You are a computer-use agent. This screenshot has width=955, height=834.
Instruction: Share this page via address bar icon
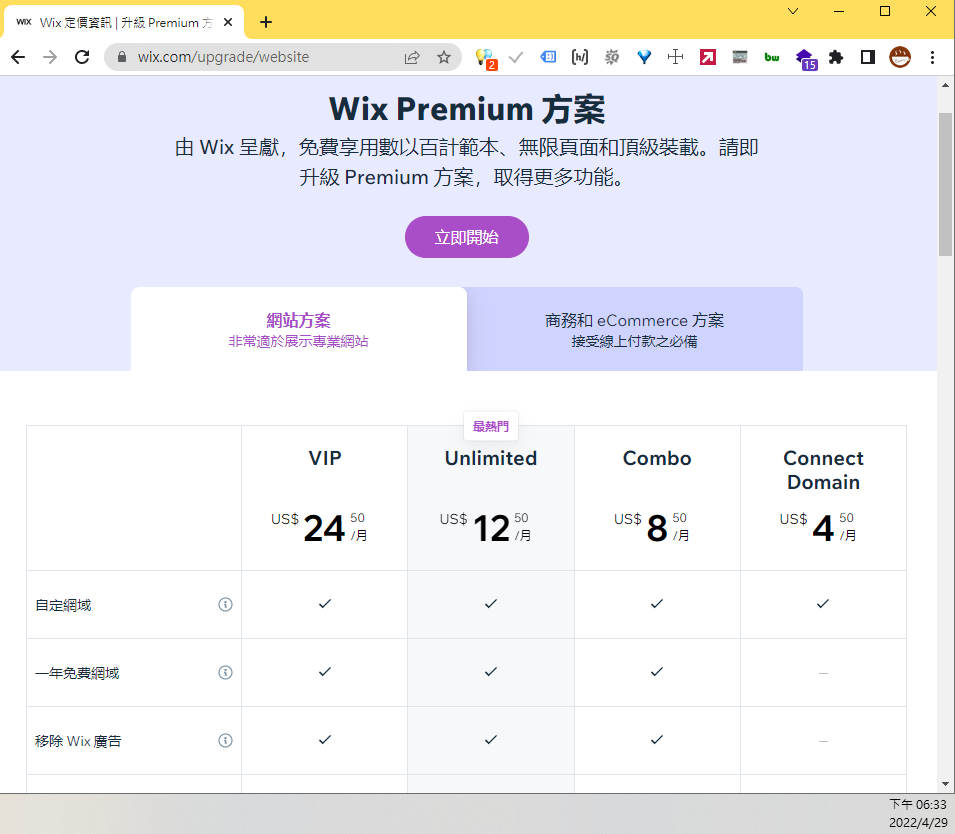[412, 57]
